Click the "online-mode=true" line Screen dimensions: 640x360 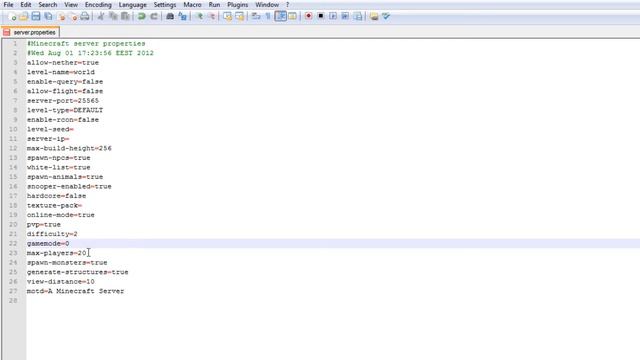point(61,215)
